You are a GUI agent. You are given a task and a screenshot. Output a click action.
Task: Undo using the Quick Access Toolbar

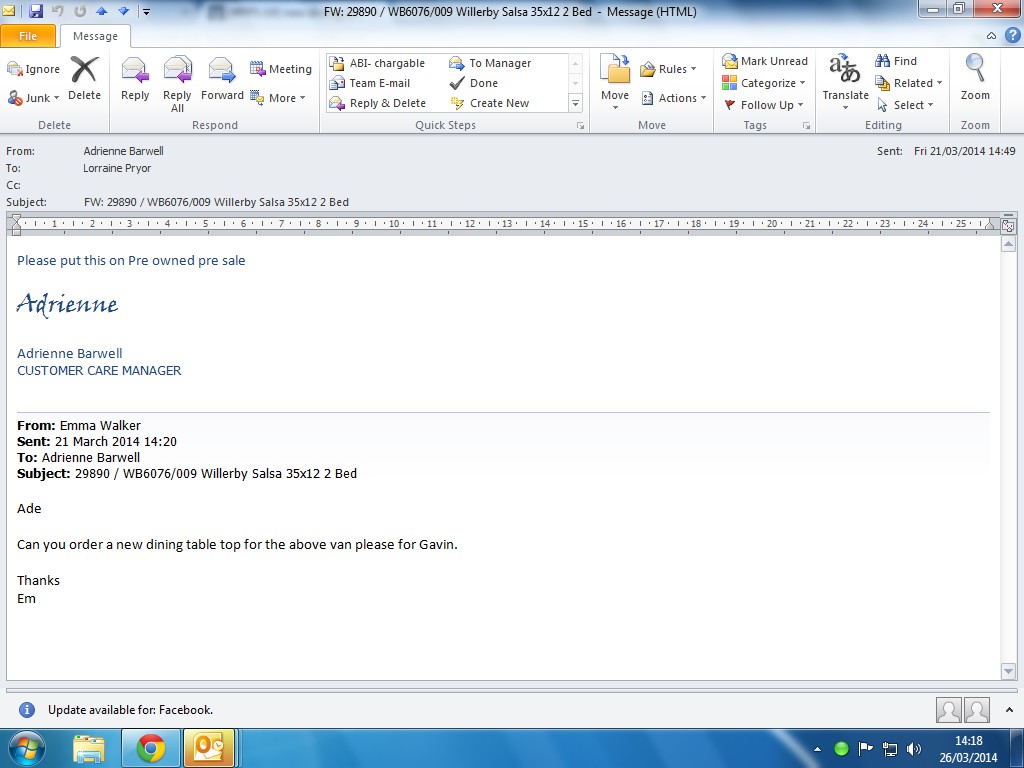tap(57, 11)
